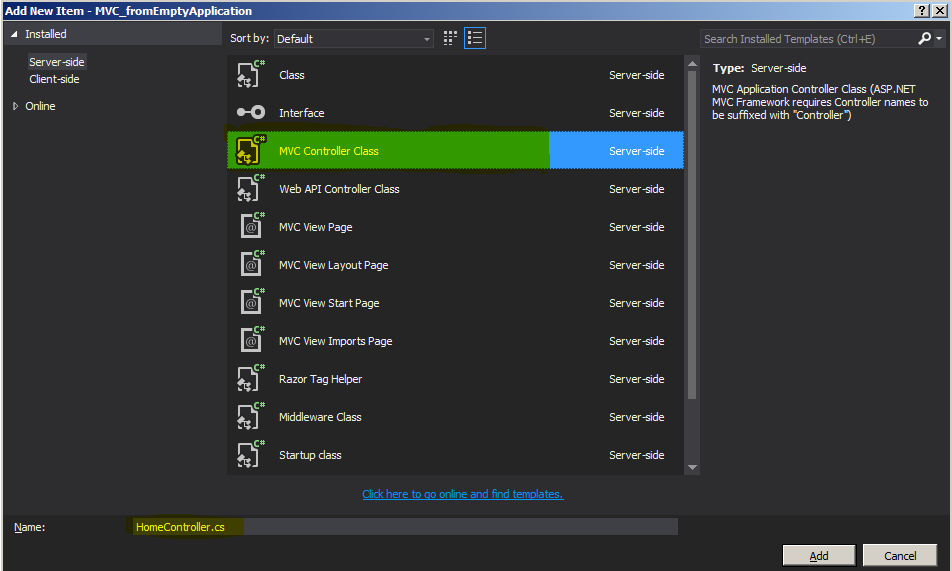Viewport: 952px width, 571px height.
Task: Click the template list scroll down arrow
Action: pos(692,467)
